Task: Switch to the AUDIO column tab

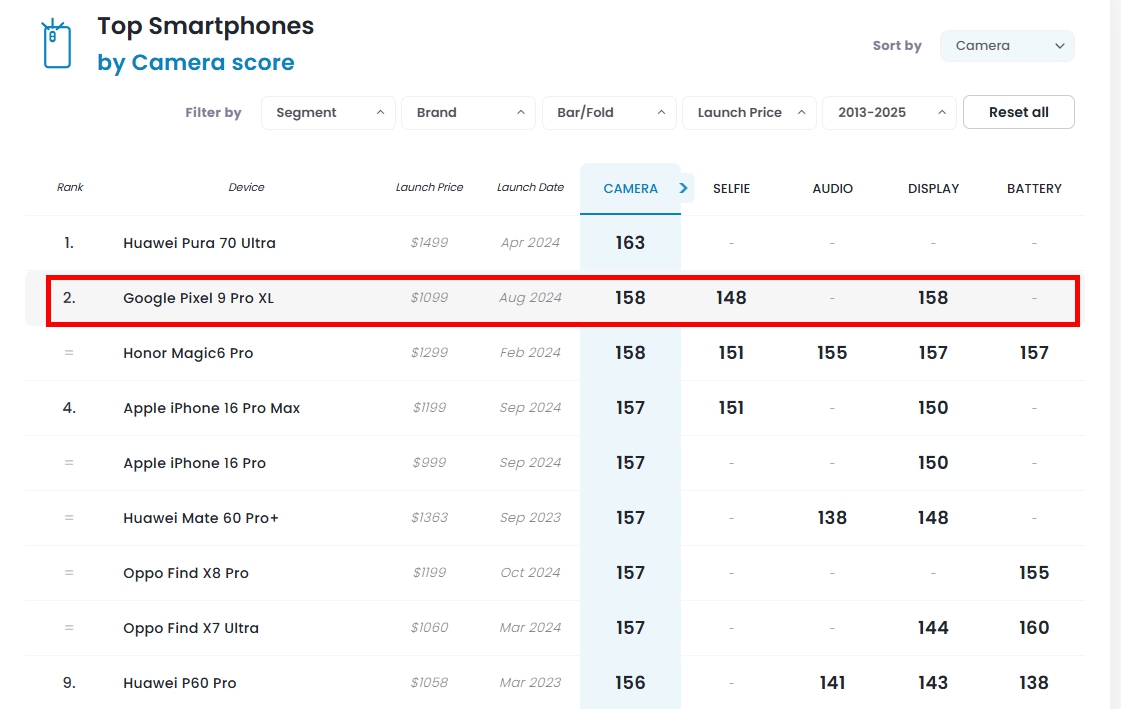Action: 832,189
